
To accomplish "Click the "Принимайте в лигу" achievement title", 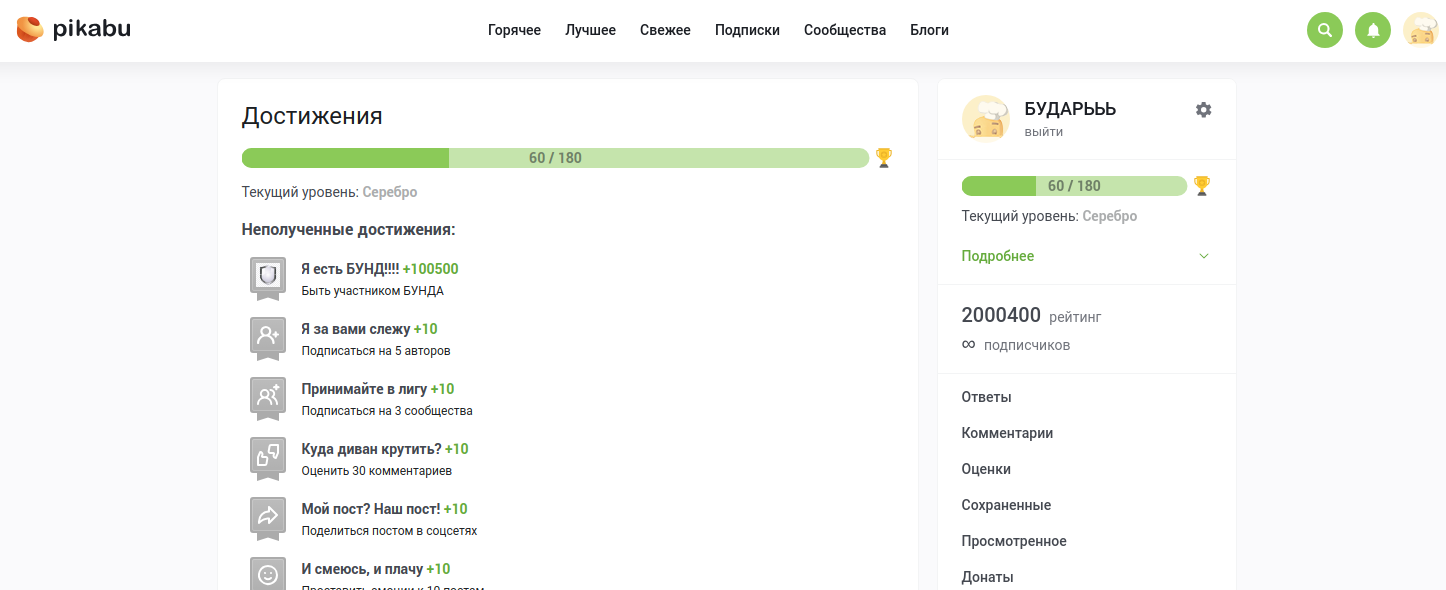I will click(364, 389).
